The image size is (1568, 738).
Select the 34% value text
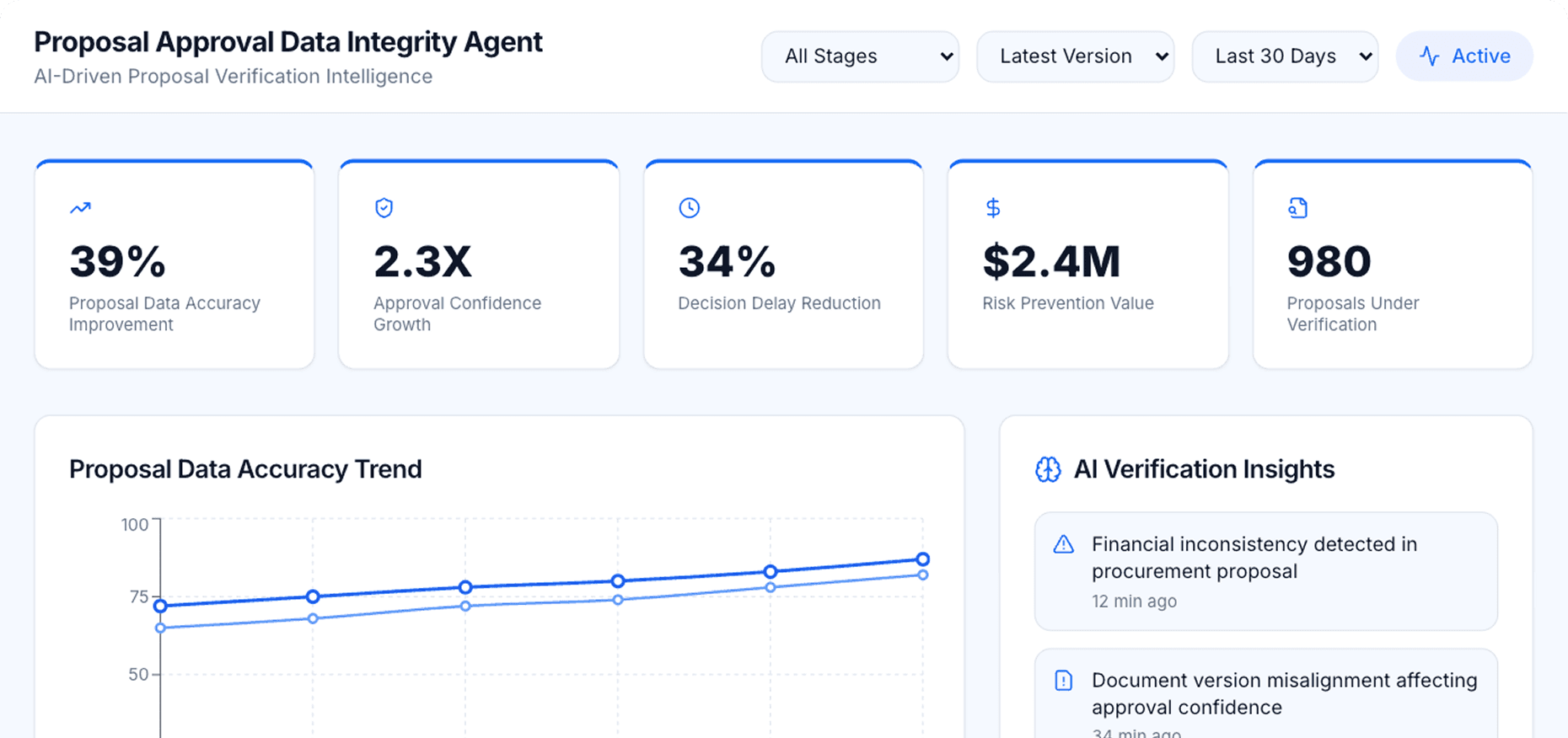pos(727,261)
